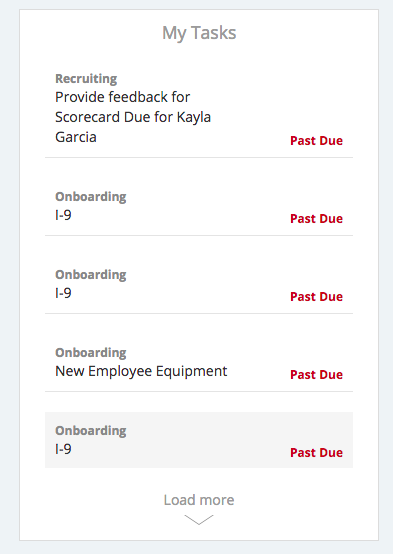Open the highlighted I-9 onboarding task

(x=199, y=440)
